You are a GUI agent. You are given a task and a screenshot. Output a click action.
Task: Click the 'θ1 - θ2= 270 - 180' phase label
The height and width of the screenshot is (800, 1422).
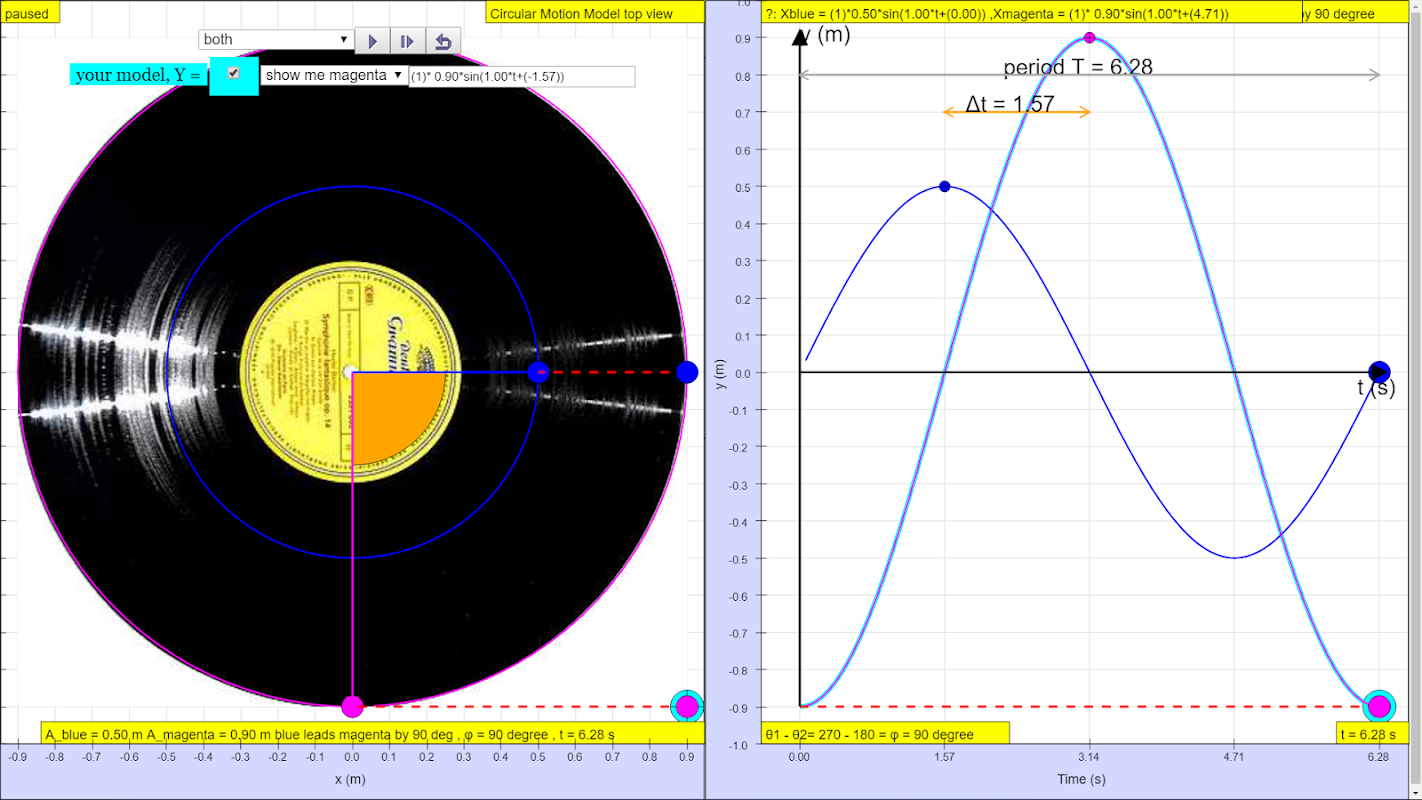pyautogui.click(x=885, y=734)
